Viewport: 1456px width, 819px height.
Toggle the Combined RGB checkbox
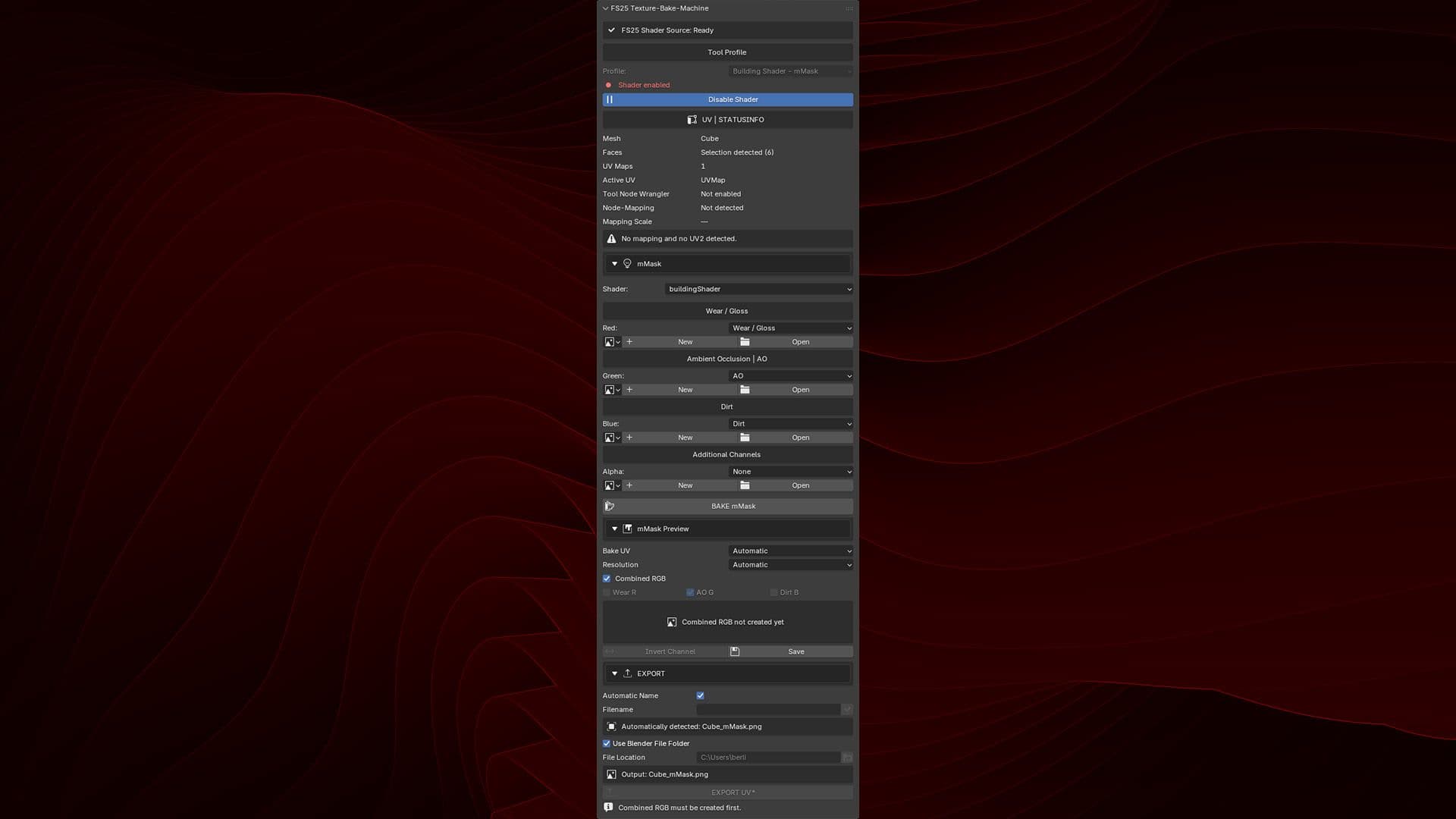tap(607, 579)
